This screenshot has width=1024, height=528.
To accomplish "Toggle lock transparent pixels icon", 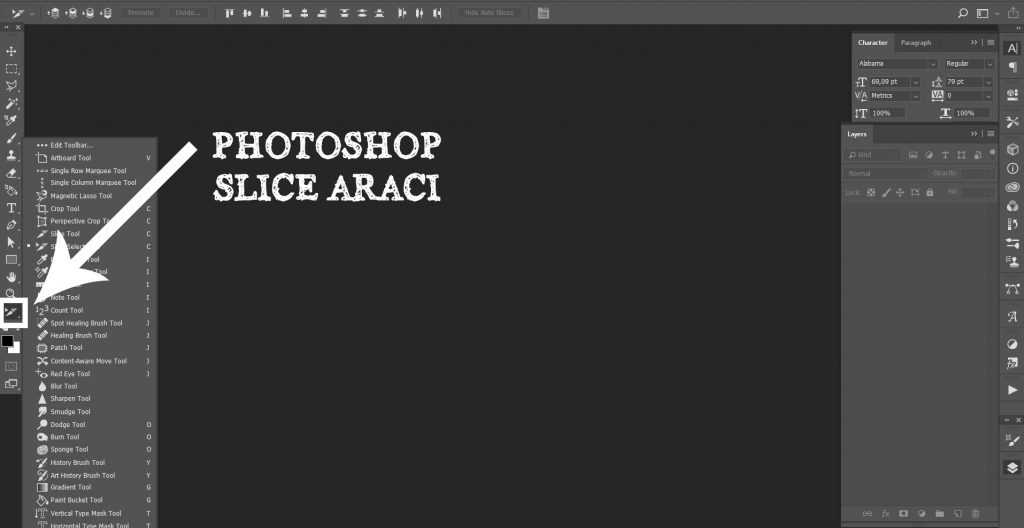I will pos(871,192).
